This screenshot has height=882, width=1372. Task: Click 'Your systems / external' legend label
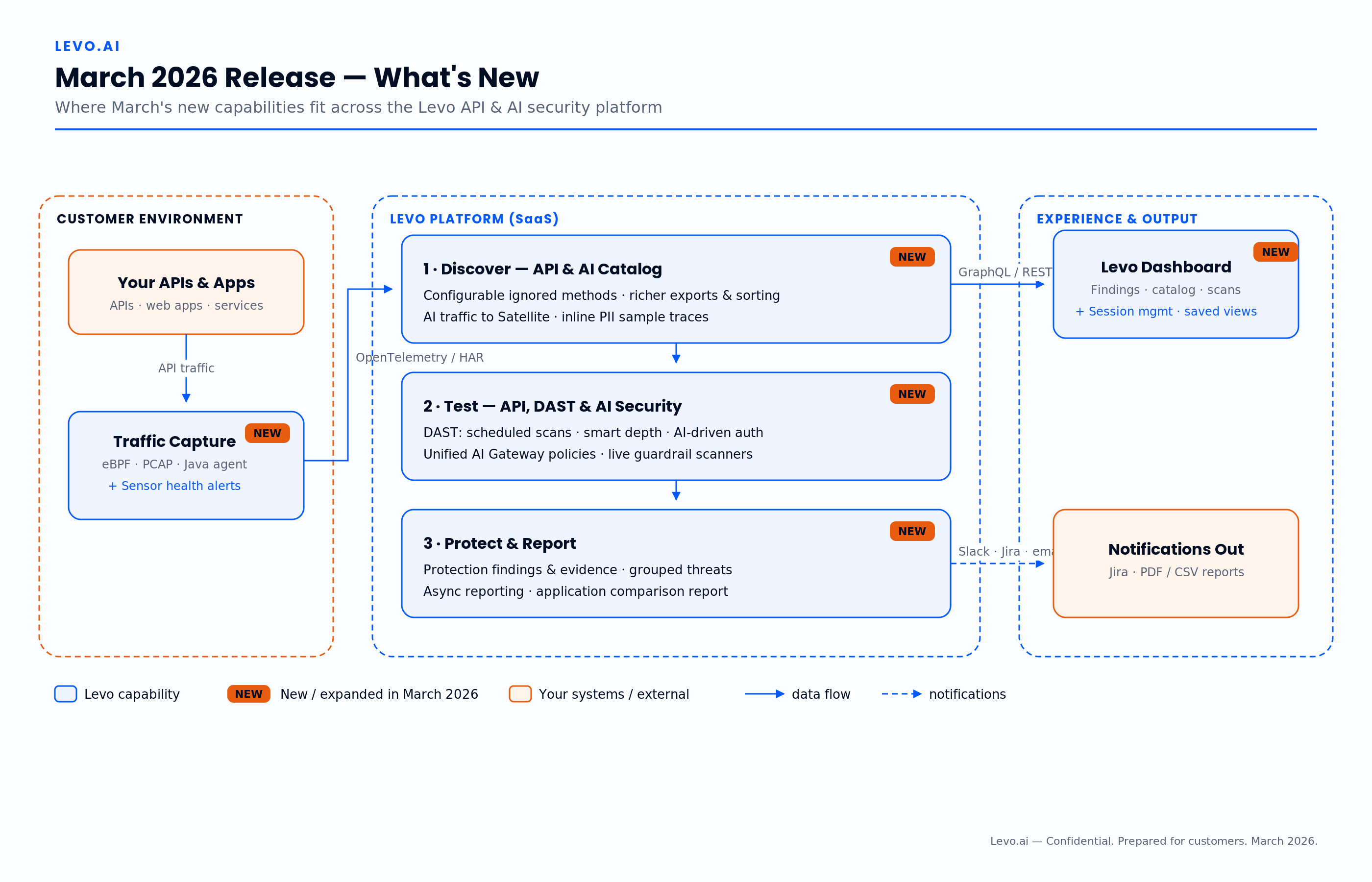614,694
